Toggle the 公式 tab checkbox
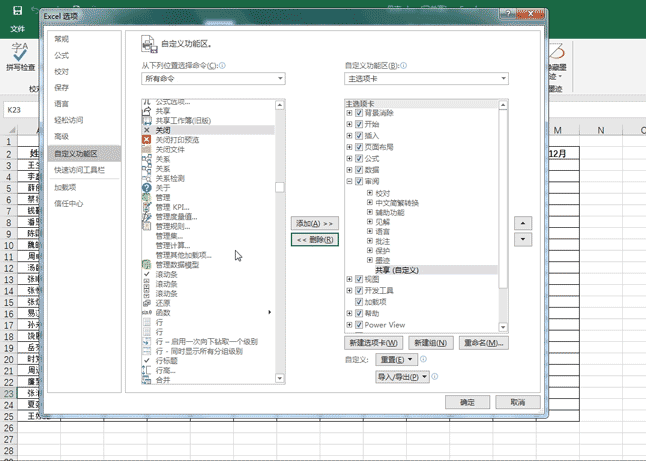The height and width of the screenshot is (461, 646). [x=359, y=159]
